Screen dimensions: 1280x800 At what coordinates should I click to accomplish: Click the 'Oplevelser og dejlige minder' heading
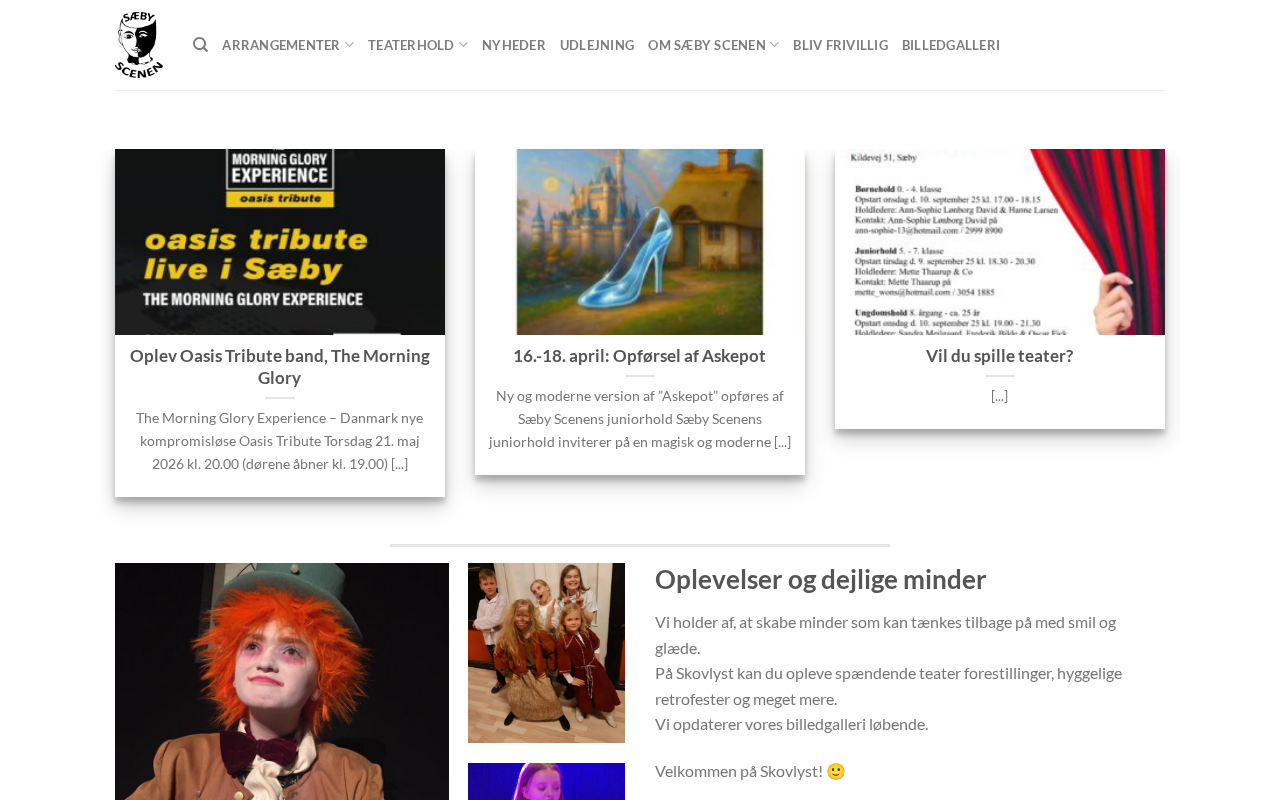(x=821, y=580)
